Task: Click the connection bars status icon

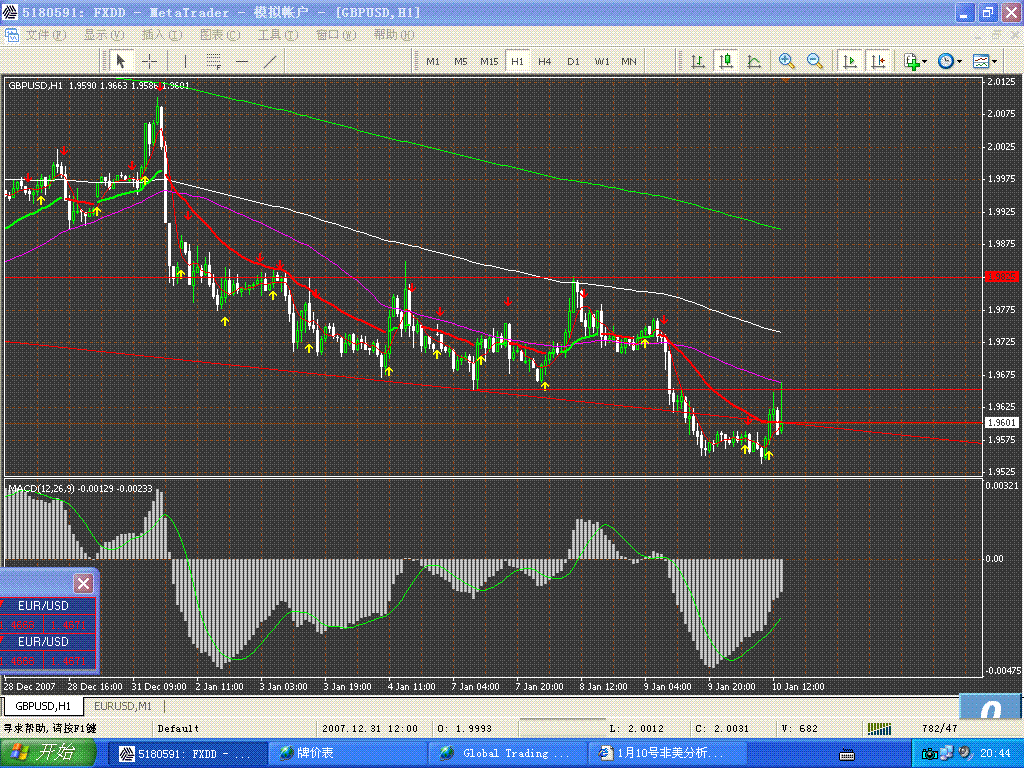Action: (x=879, y=728)
